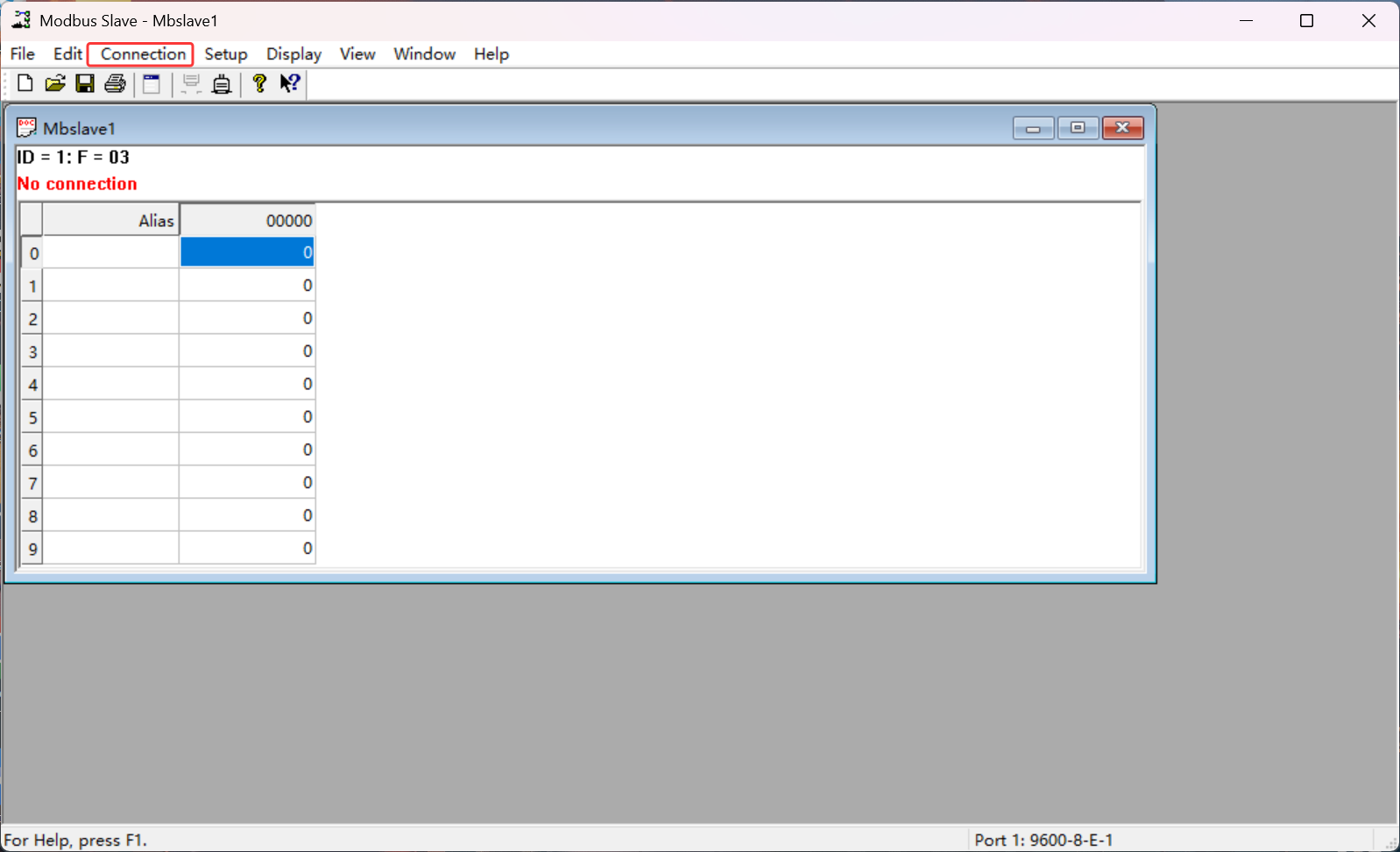
Task: Click the 00000 column header
Action: click(x=247, y=220)
